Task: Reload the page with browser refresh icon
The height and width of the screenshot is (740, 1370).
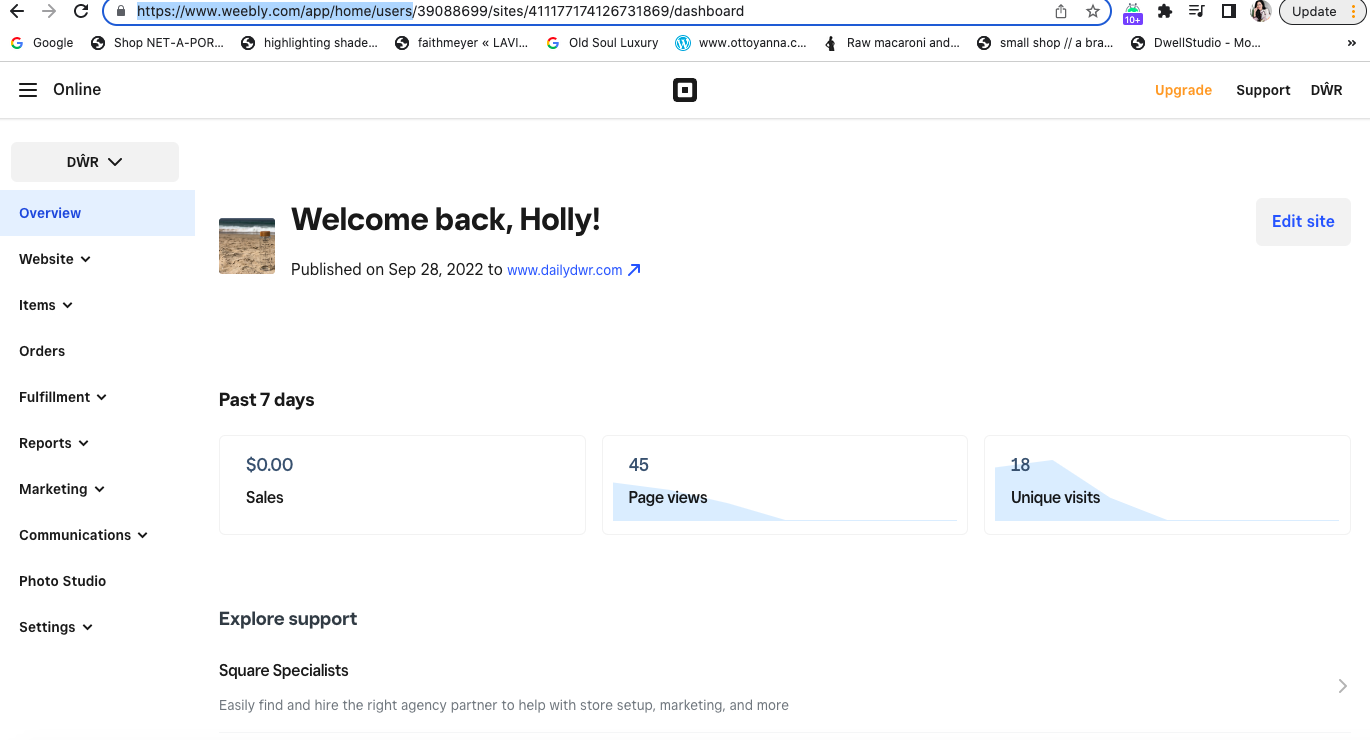Action: pyautogui.click(x=82, y=12)
